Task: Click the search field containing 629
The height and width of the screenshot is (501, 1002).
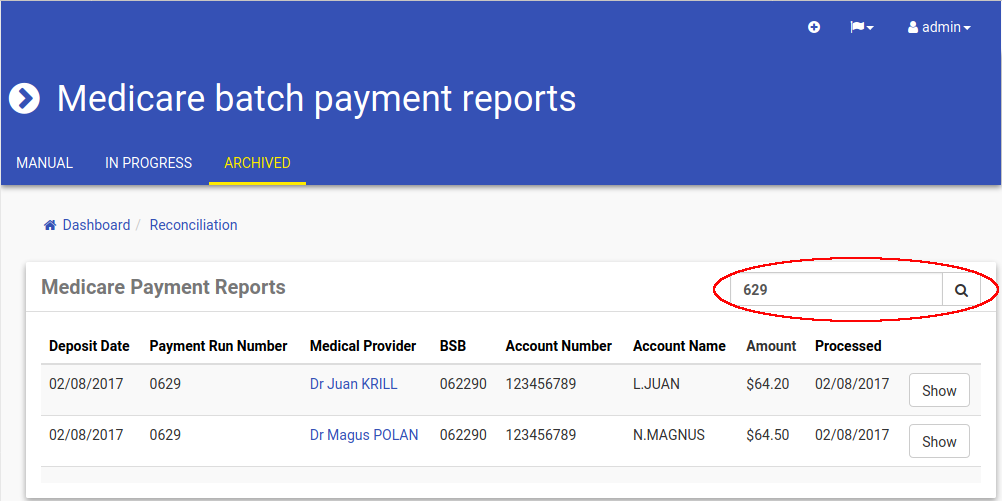Action: [x=836, y=290]
